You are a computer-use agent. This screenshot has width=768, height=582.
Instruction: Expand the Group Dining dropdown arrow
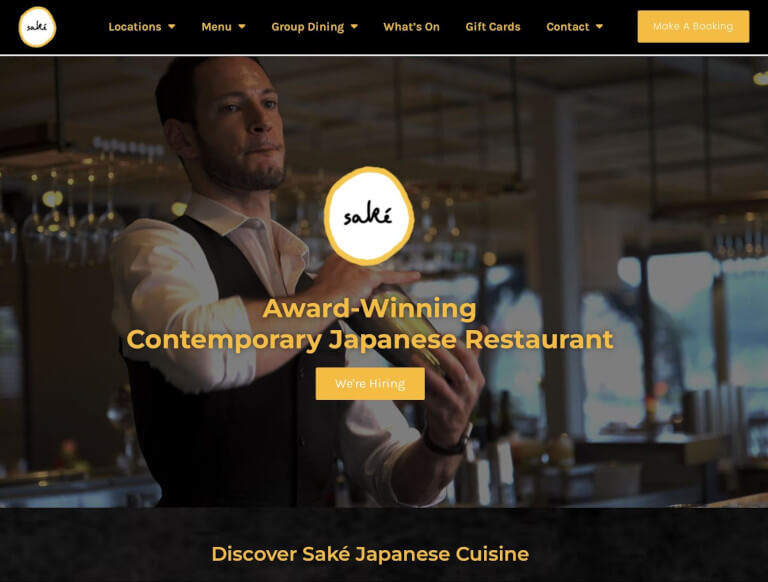pyautogui.click(x=354, y=27)
